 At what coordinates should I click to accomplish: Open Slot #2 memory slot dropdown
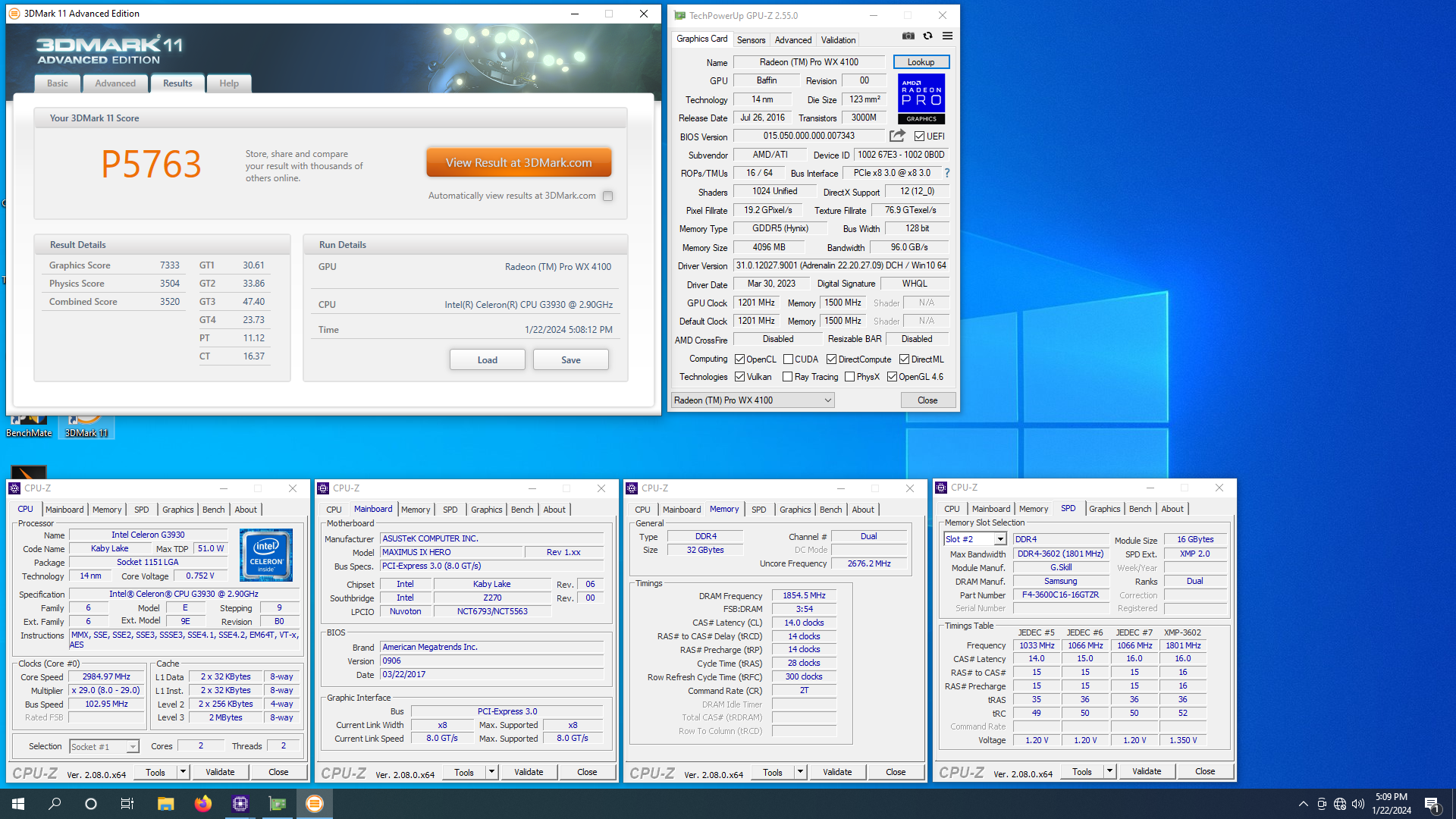974,539
